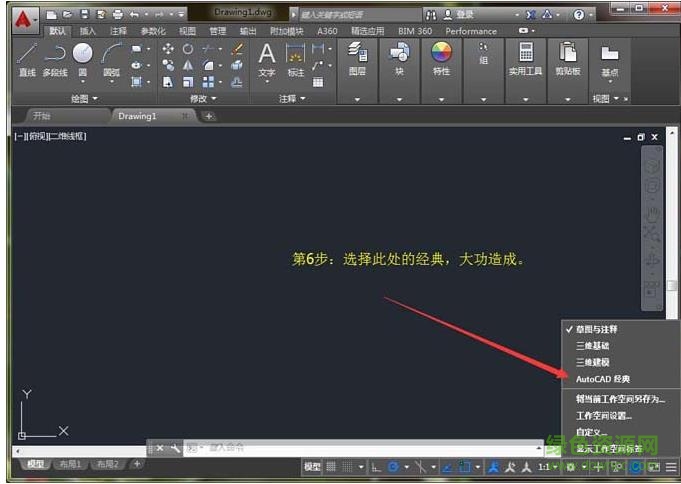Click the New drawing icon in quick access toolbar
Screen dimensions: 681x484
51,15
